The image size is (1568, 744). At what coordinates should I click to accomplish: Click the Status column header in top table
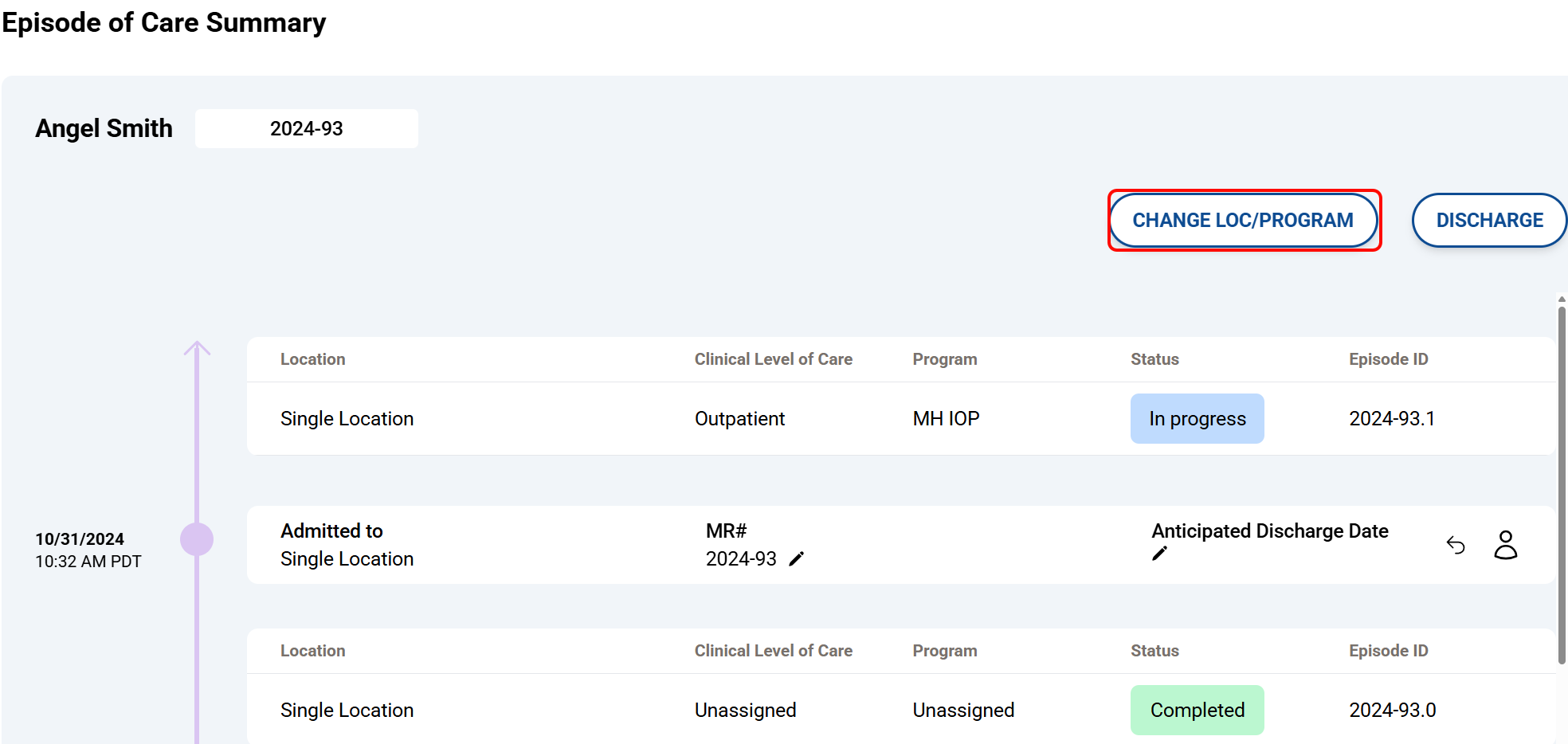(x=1154, y=359)
